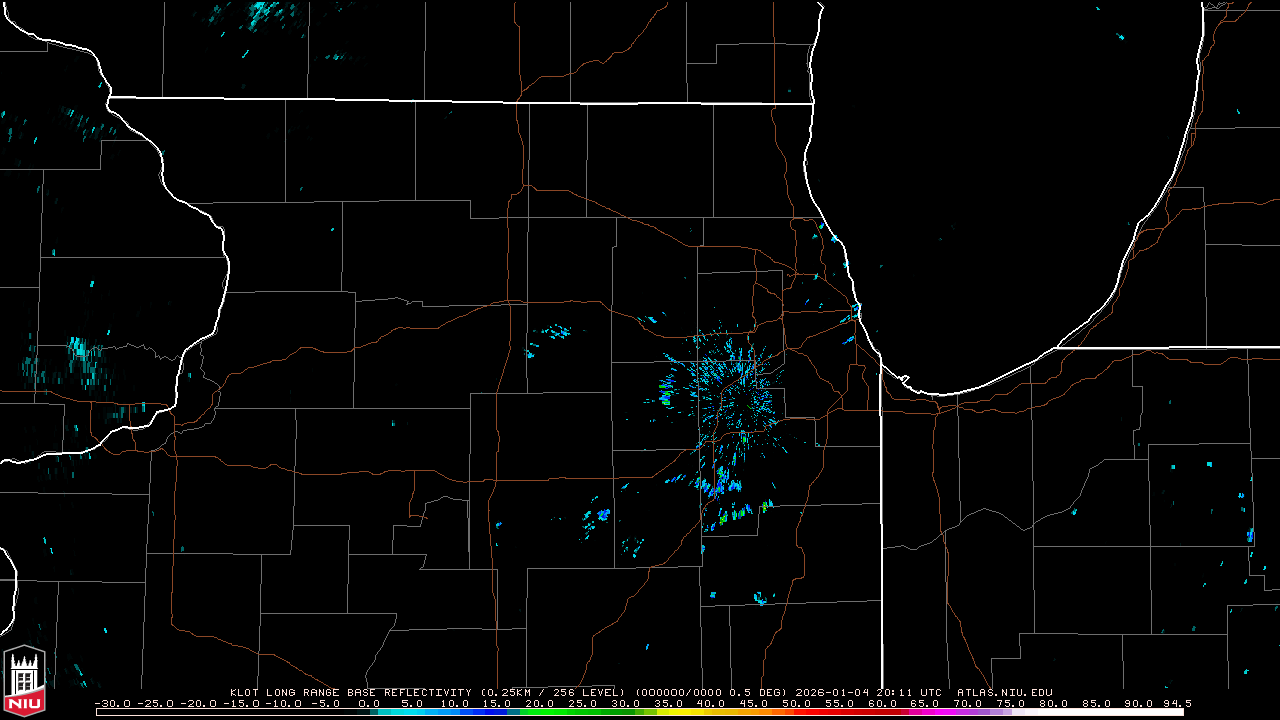Click the cyan echoes at the top left corner
The height and width of the screenshot is (720, 1280).
[x=262, y=13]
